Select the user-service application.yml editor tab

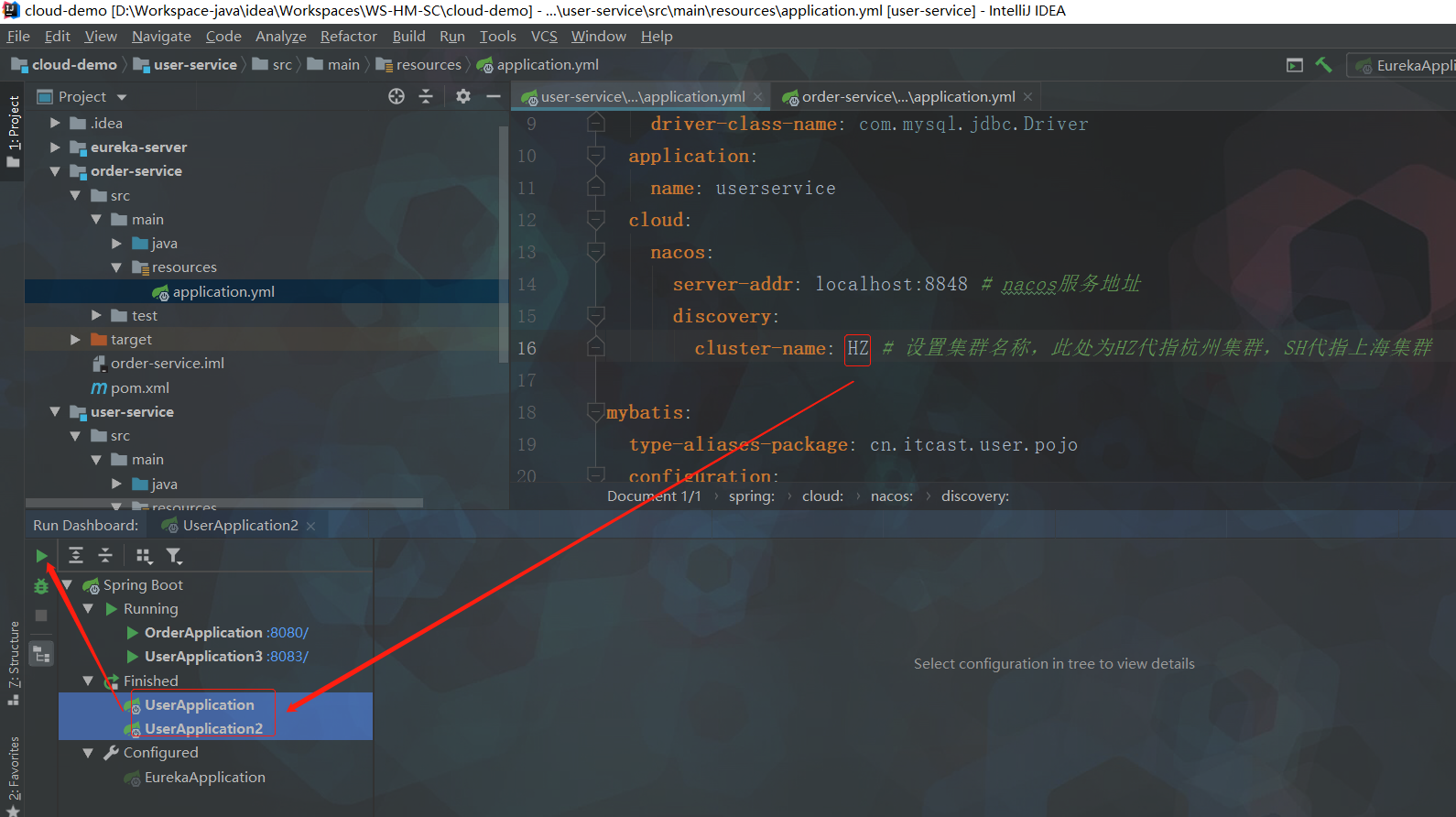point(643,96)
